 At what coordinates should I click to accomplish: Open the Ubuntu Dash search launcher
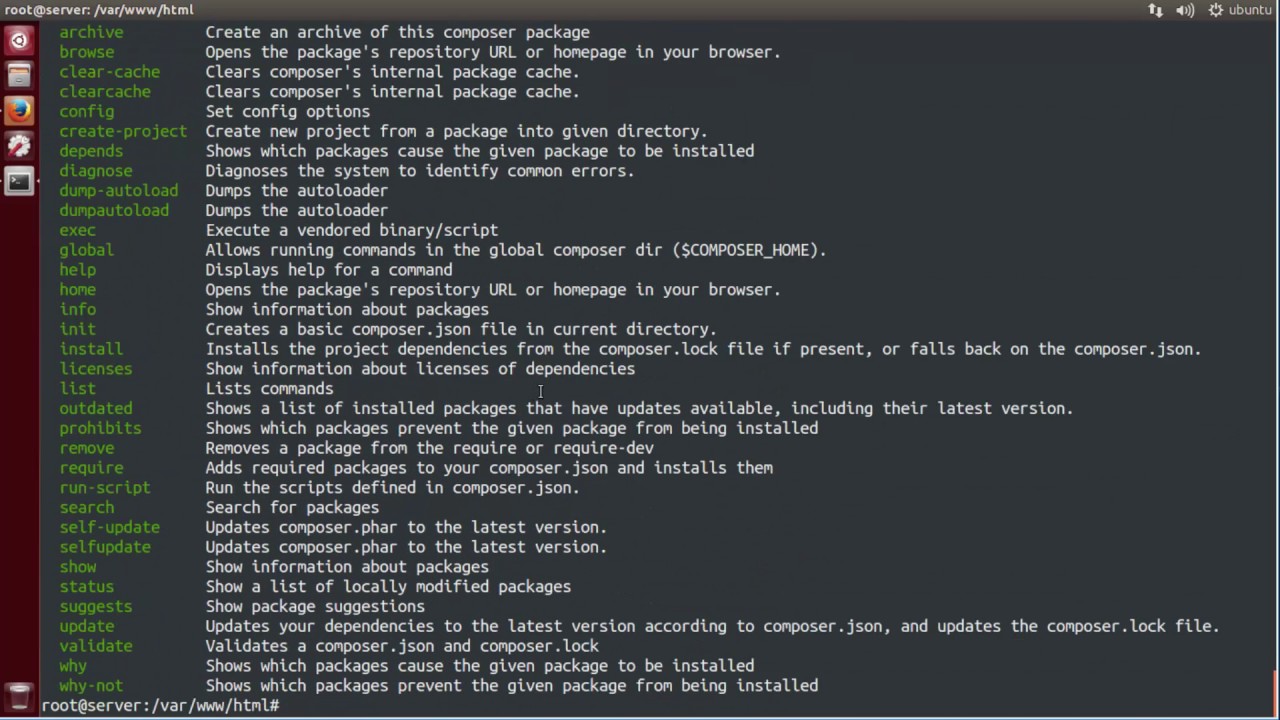[x=19, y=41]
